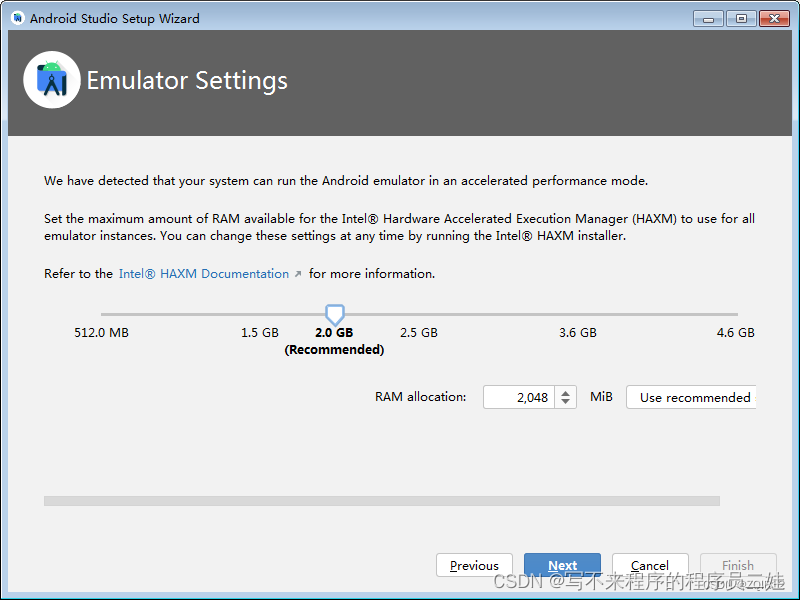Click the disabled Finish button

point(738,565)
